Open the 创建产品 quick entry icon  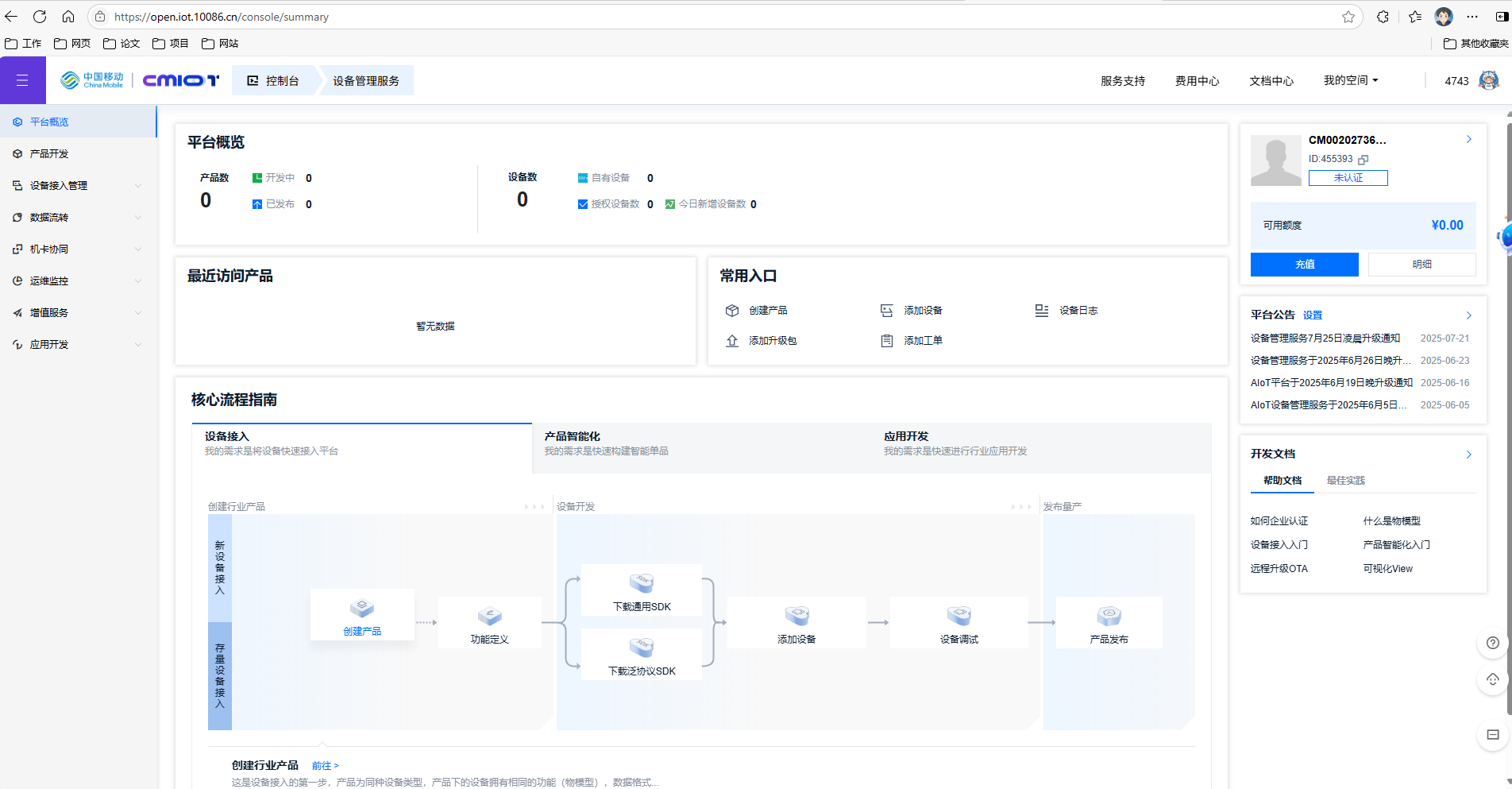732,310
